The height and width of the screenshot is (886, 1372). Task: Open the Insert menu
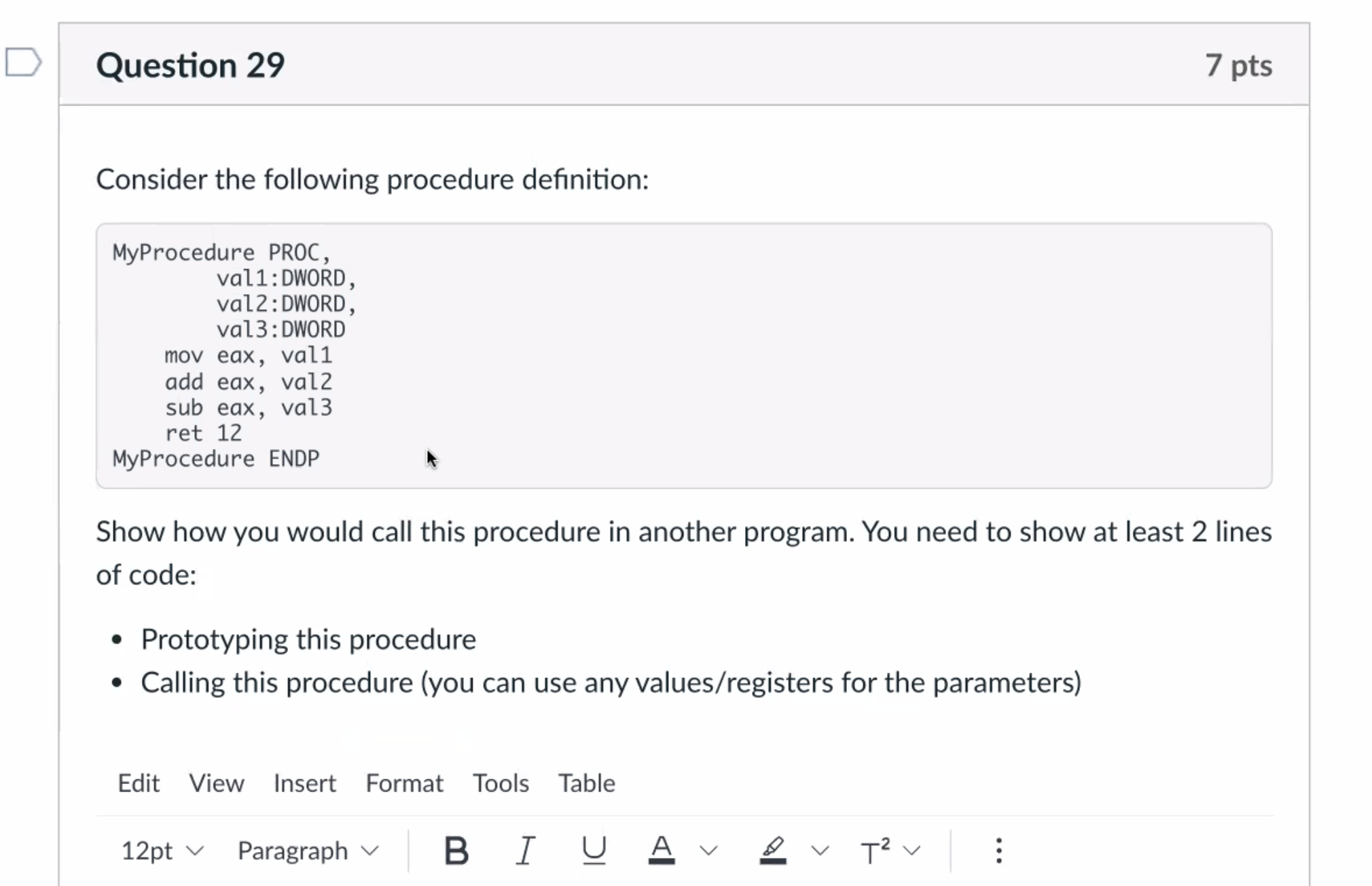tap(304, 783)
